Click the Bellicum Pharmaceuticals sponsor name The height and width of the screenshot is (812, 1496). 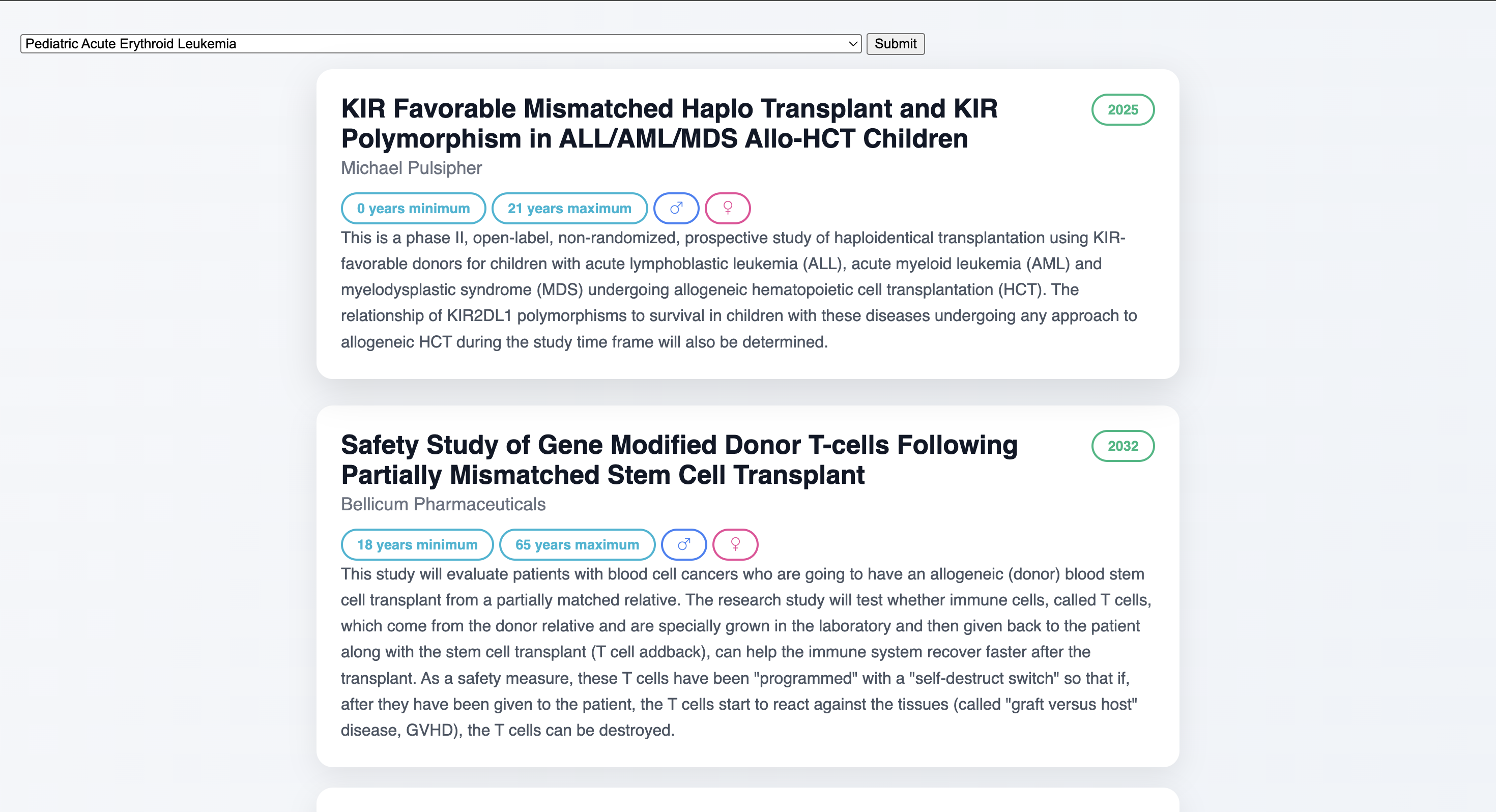click(x=443, y=504)
